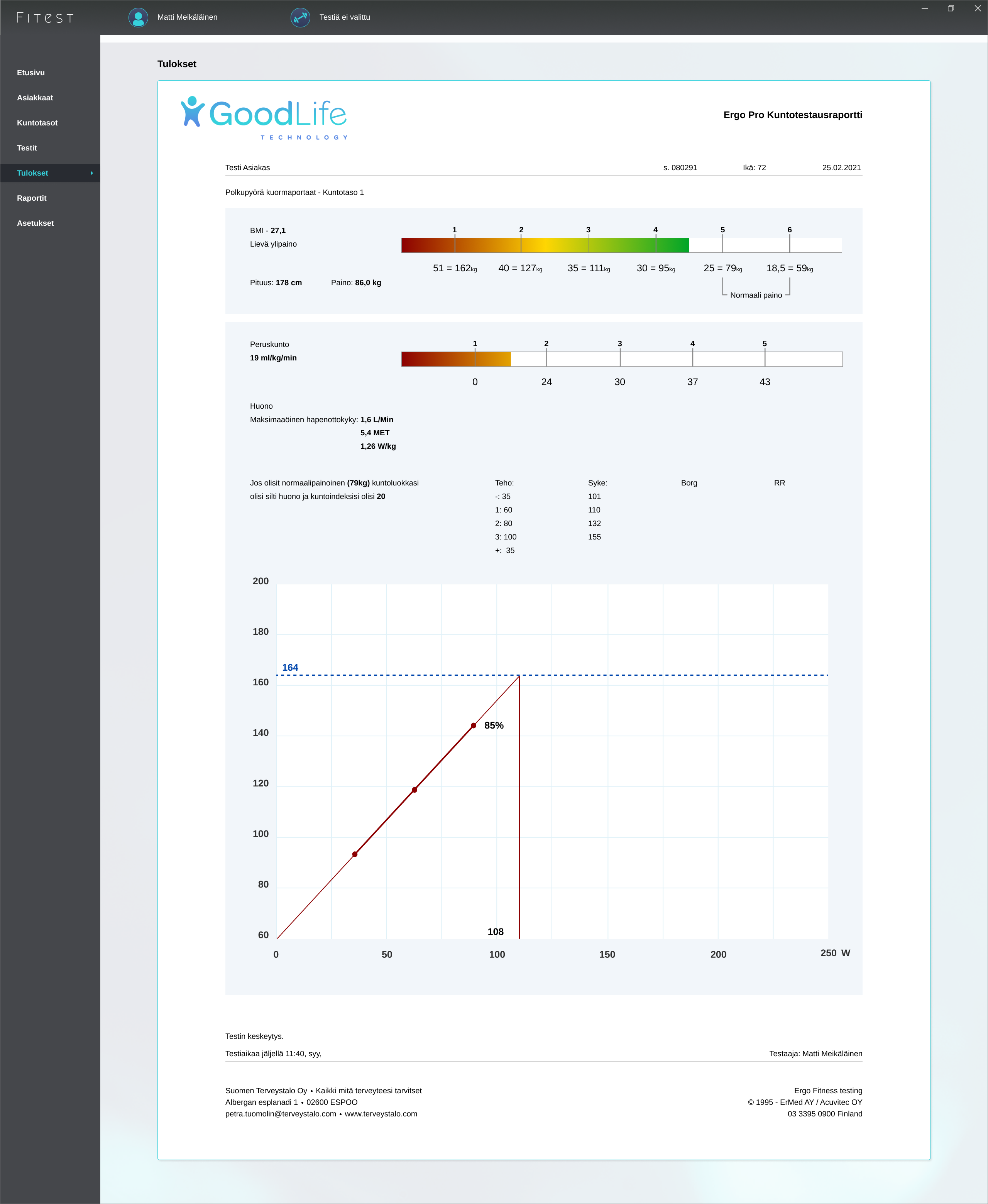Click 'Teho:' column header

(x=504, y=482)
